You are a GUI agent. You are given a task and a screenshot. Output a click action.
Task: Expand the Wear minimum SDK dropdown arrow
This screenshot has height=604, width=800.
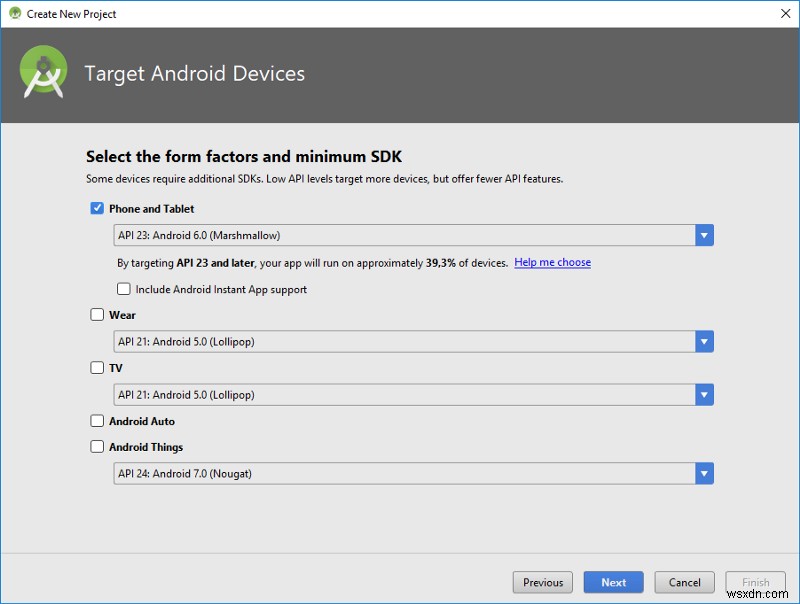tap(704, 342)
